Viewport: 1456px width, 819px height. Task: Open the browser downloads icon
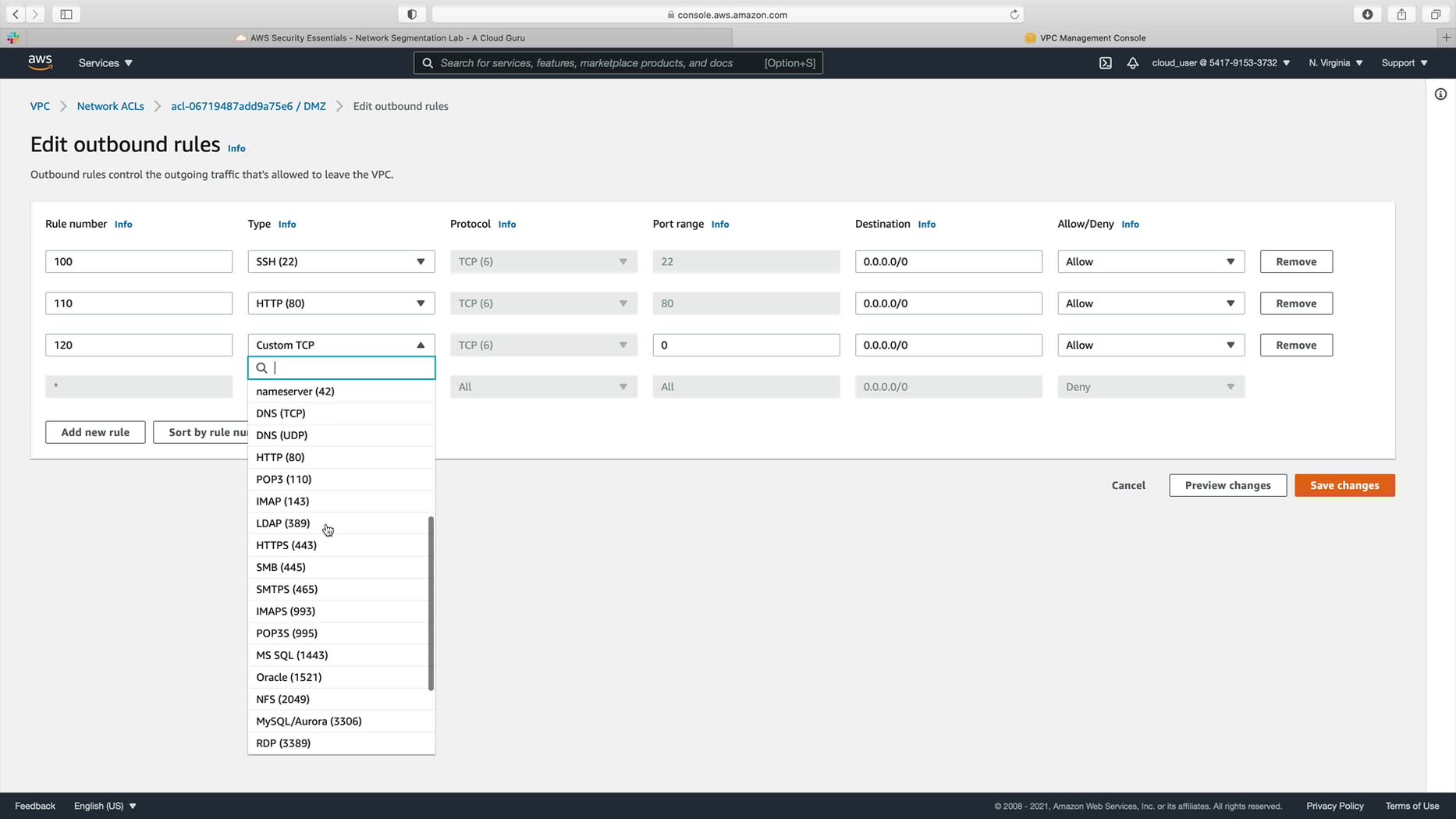(1368, 14)
